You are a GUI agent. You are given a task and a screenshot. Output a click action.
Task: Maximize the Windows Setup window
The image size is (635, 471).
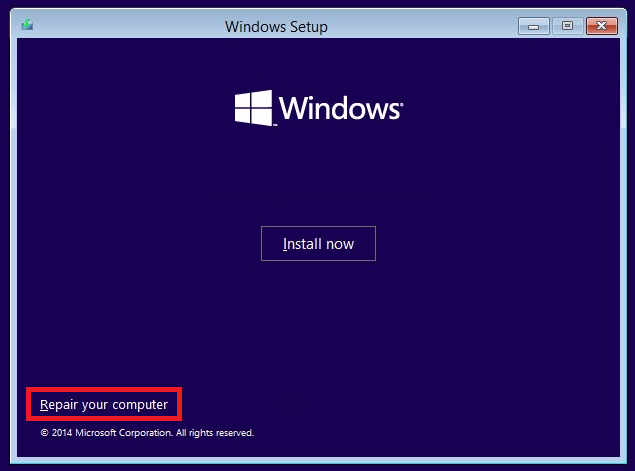pos(567,26)
